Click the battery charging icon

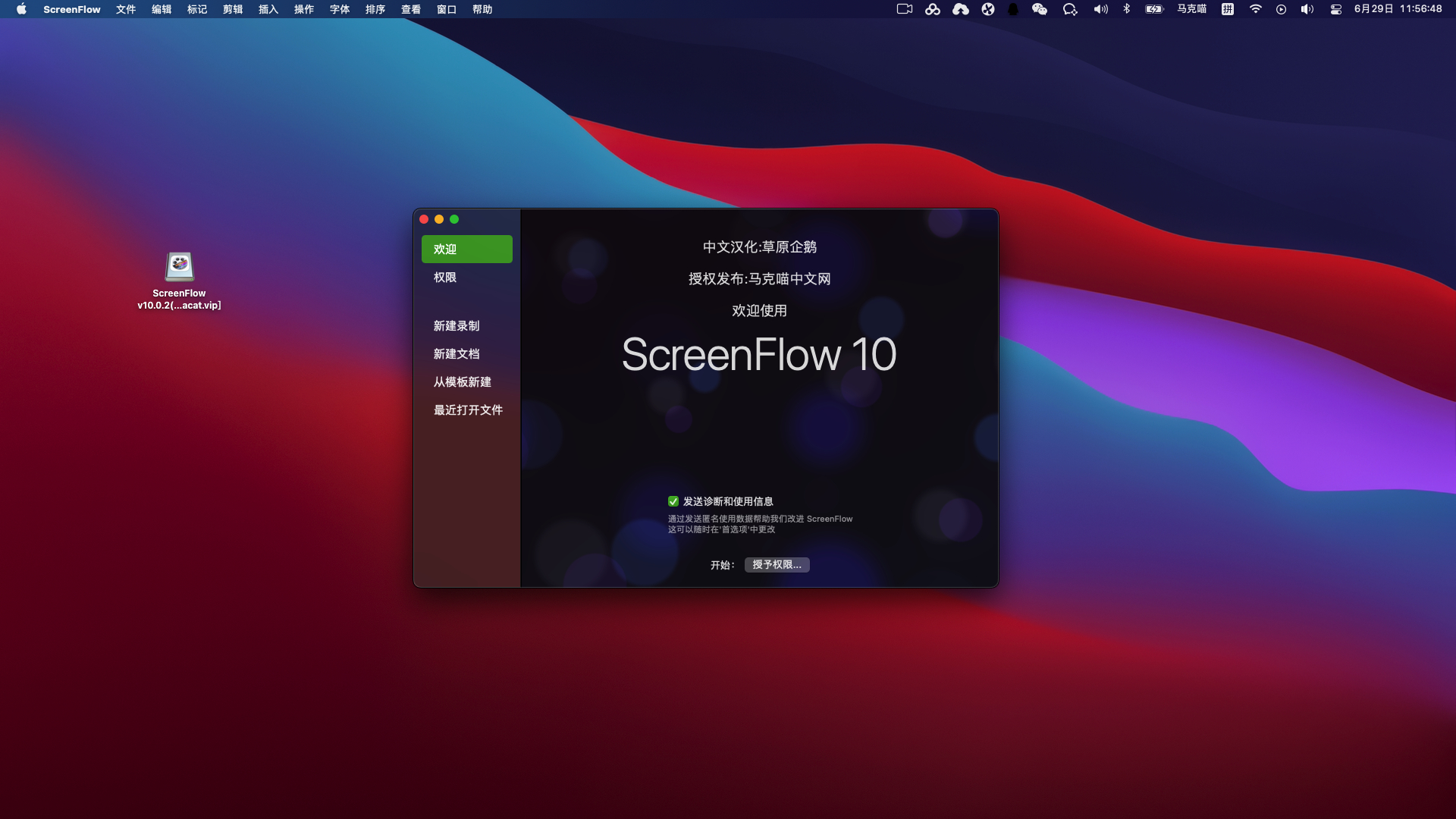(x=1154, y=9)
